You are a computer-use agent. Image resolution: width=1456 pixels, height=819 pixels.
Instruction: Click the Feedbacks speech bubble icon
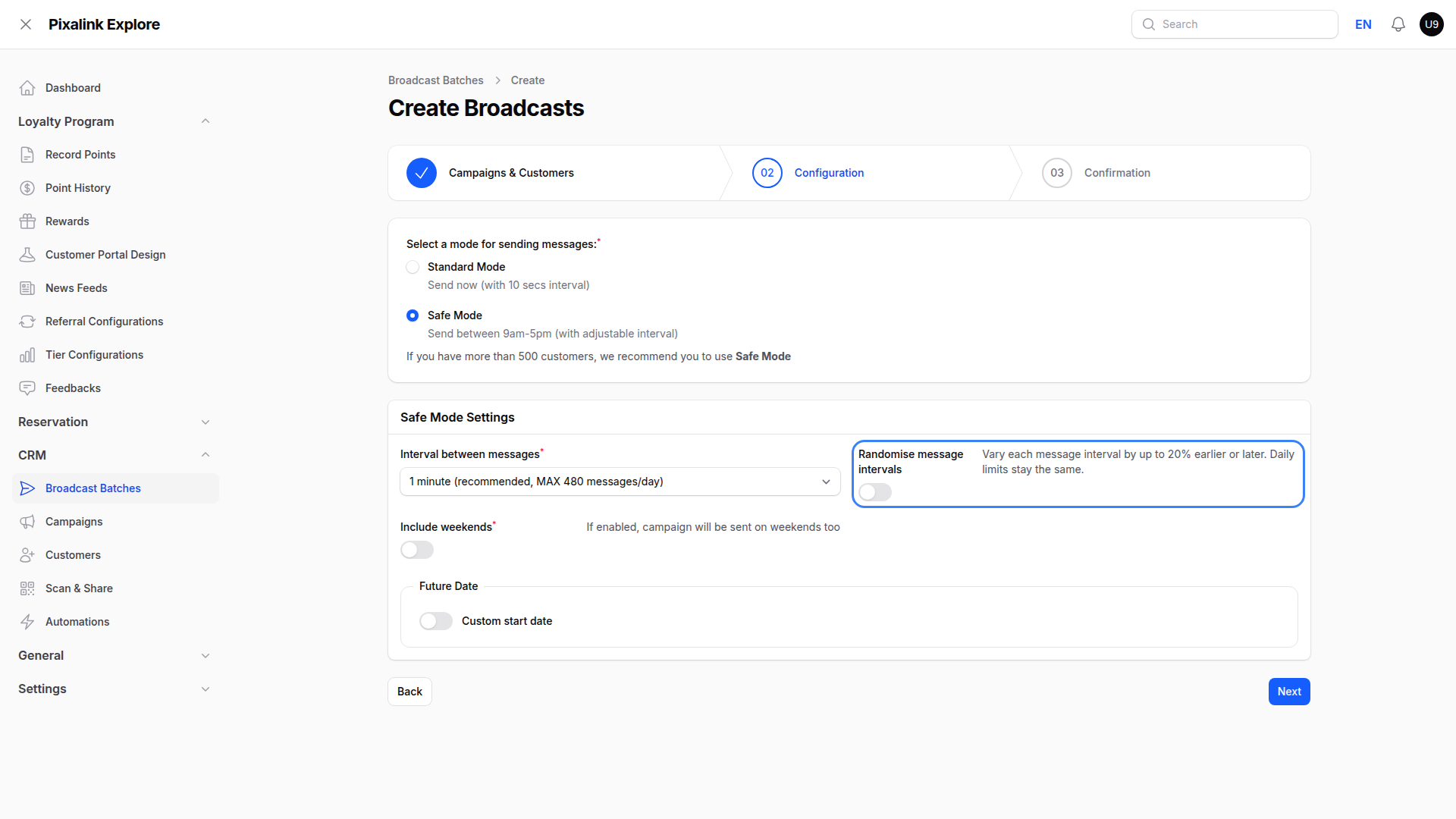(x=27, y=388)
